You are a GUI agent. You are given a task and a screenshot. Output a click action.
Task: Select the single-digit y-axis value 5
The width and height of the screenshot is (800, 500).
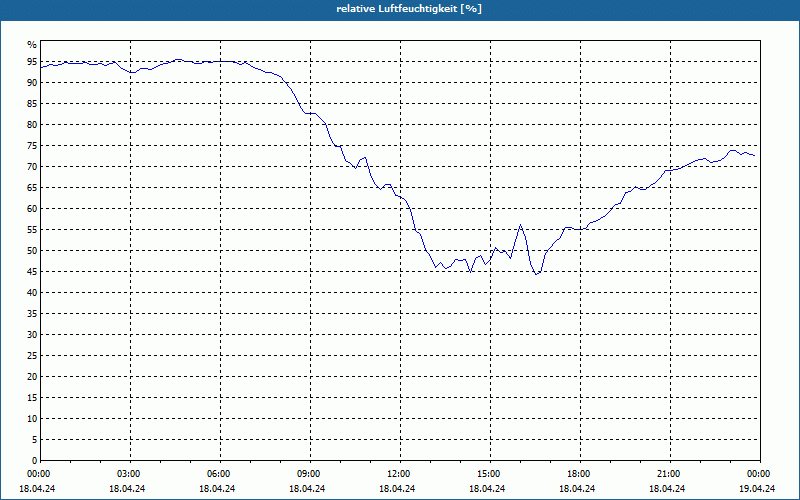point(35,439)
